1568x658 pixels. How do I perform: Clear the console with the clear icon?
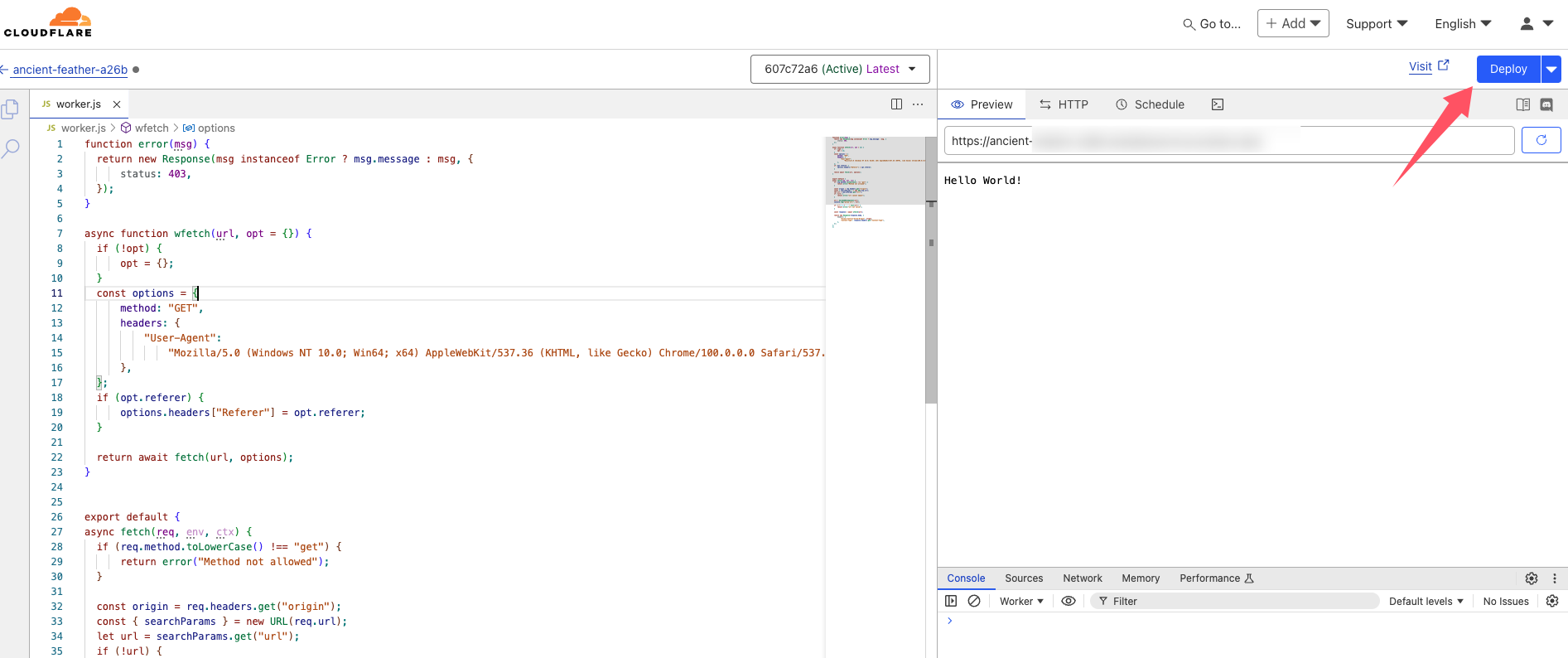pos(974,601)
